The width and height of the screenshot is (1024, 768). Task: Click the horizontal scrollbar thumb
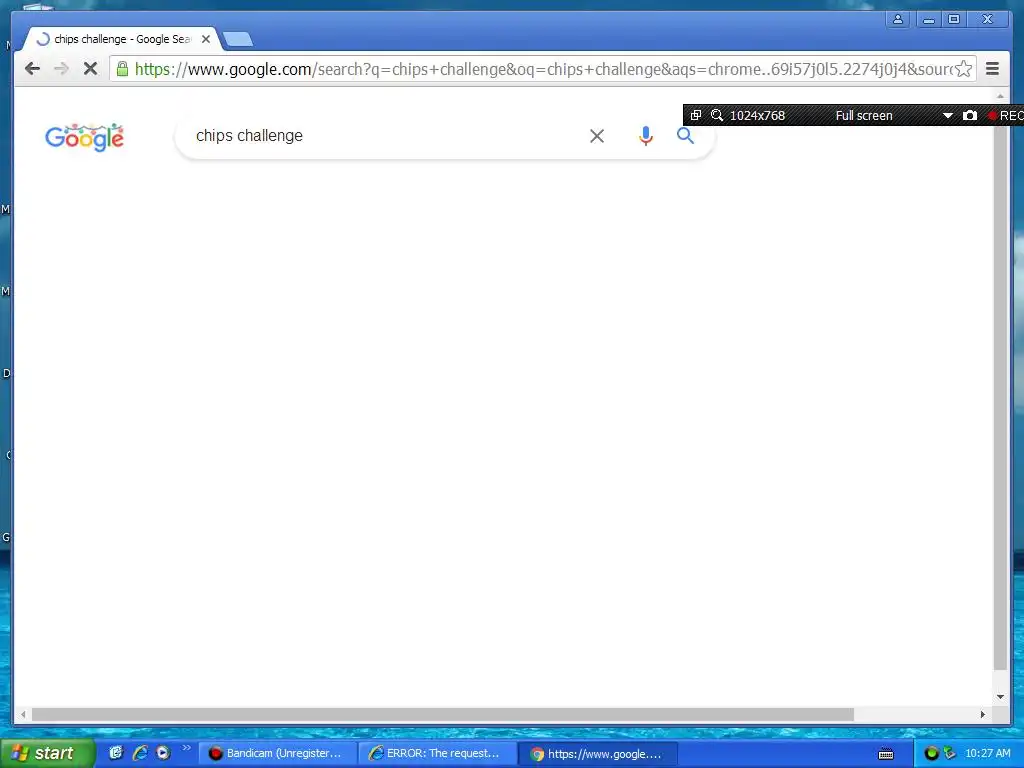[443, 714]
